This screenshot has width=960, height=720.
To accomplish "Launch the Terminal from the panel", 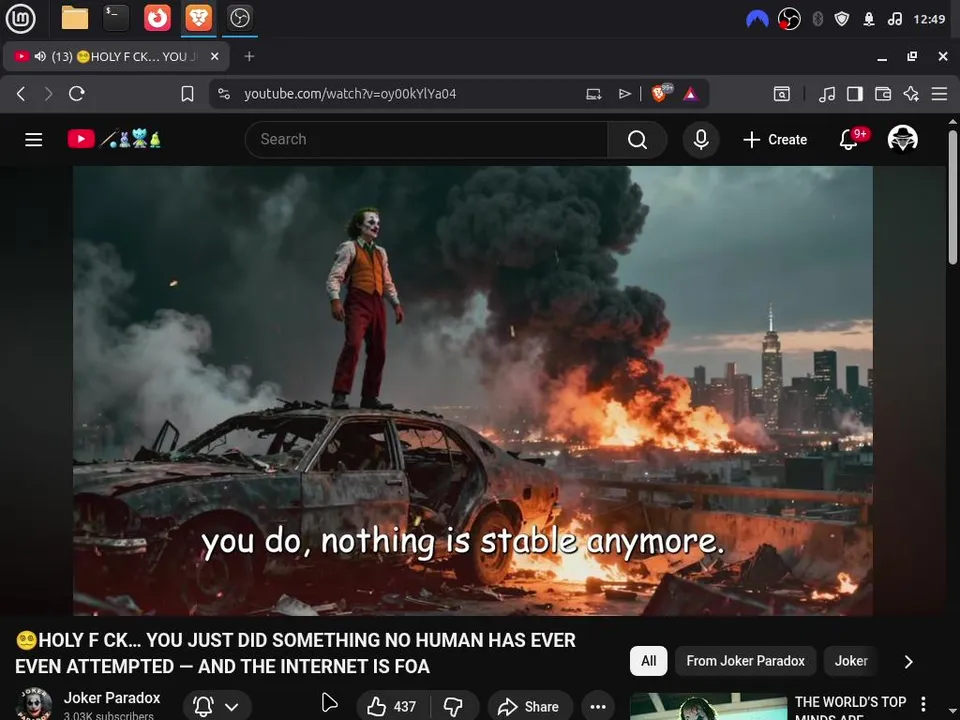I will point(116,18).
